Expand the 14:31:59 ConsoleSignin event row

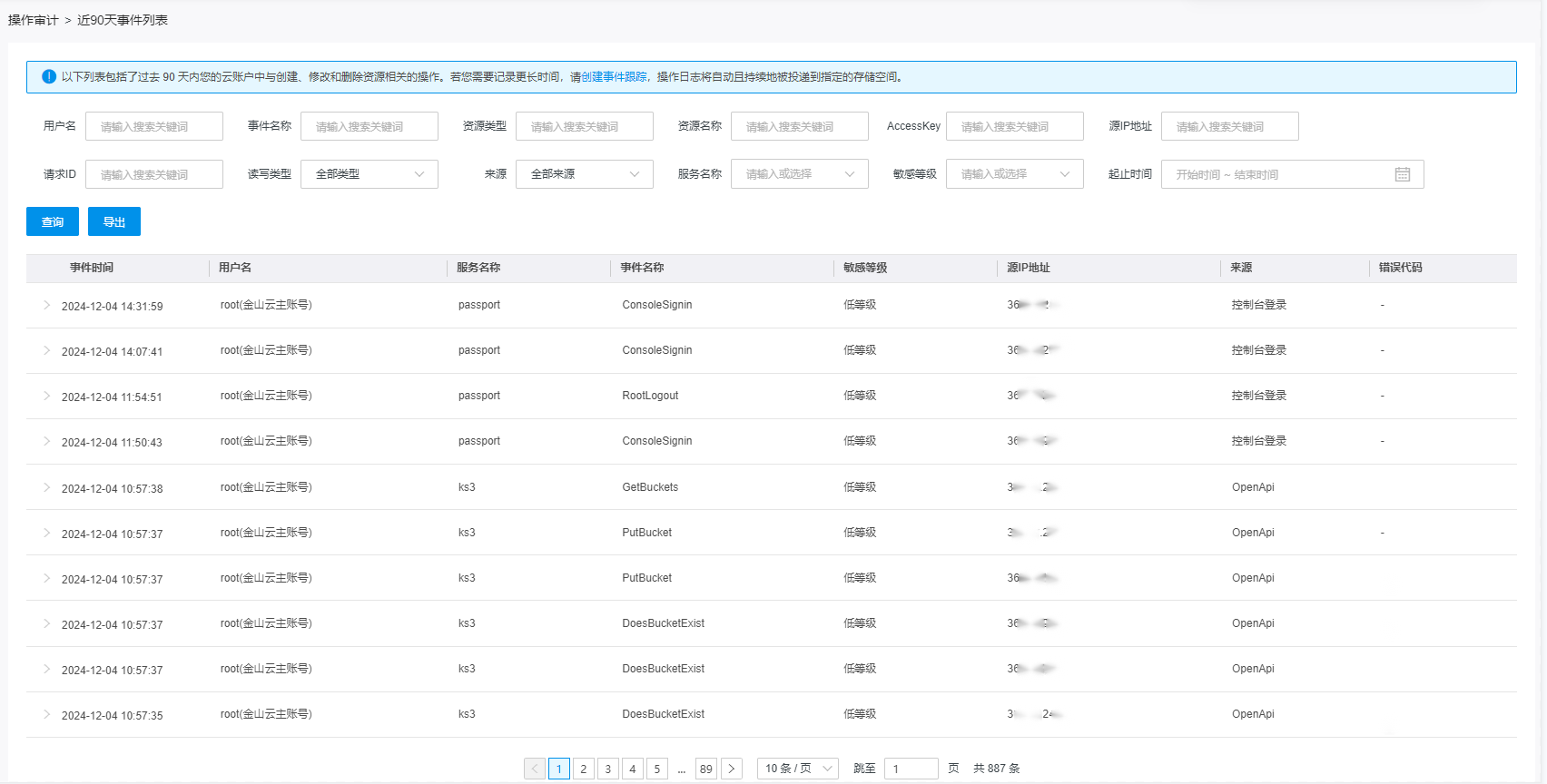(46, 306)
